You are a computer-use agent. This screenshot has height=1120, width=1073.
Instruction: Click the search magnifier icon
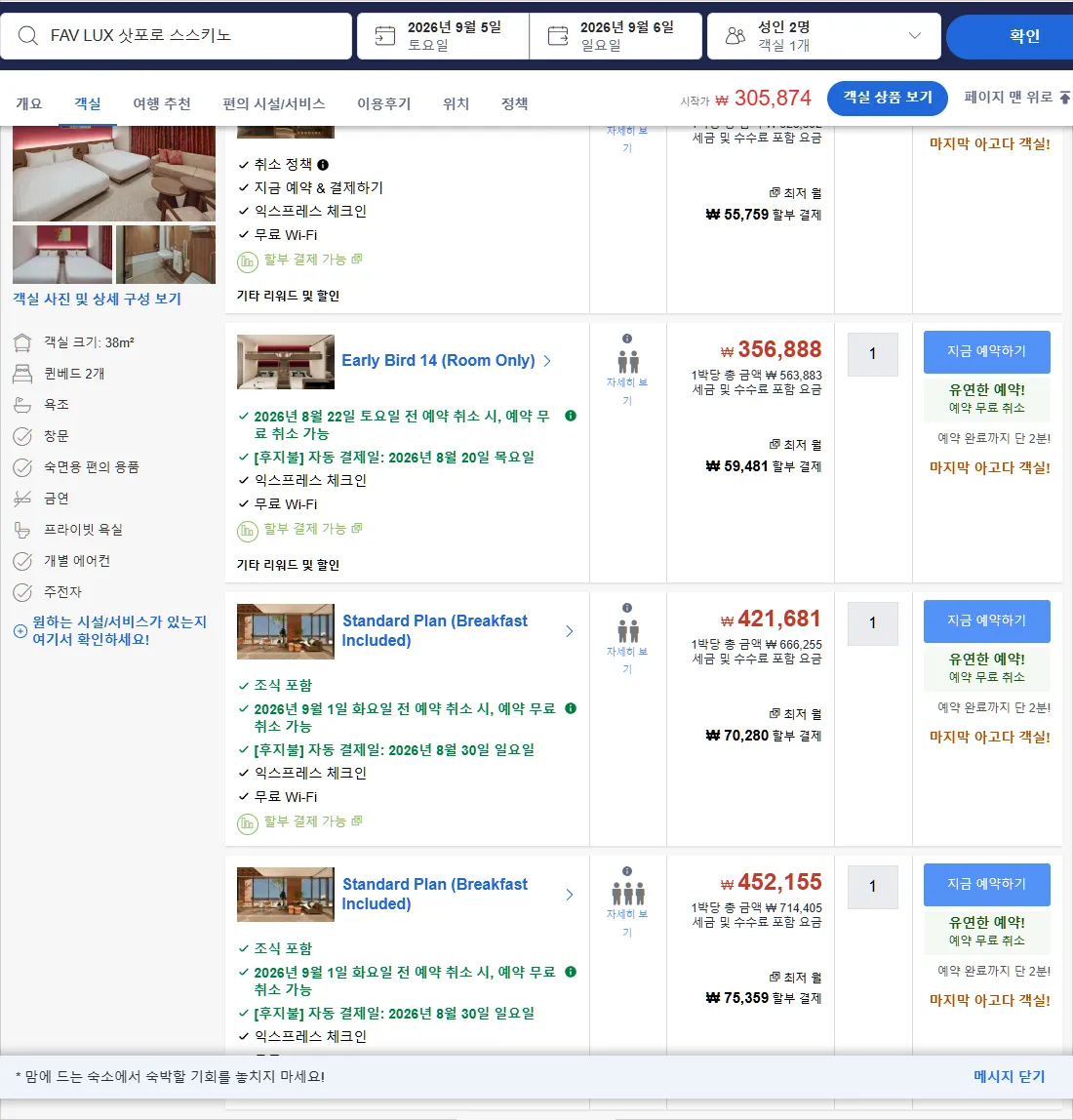point(28,35)
